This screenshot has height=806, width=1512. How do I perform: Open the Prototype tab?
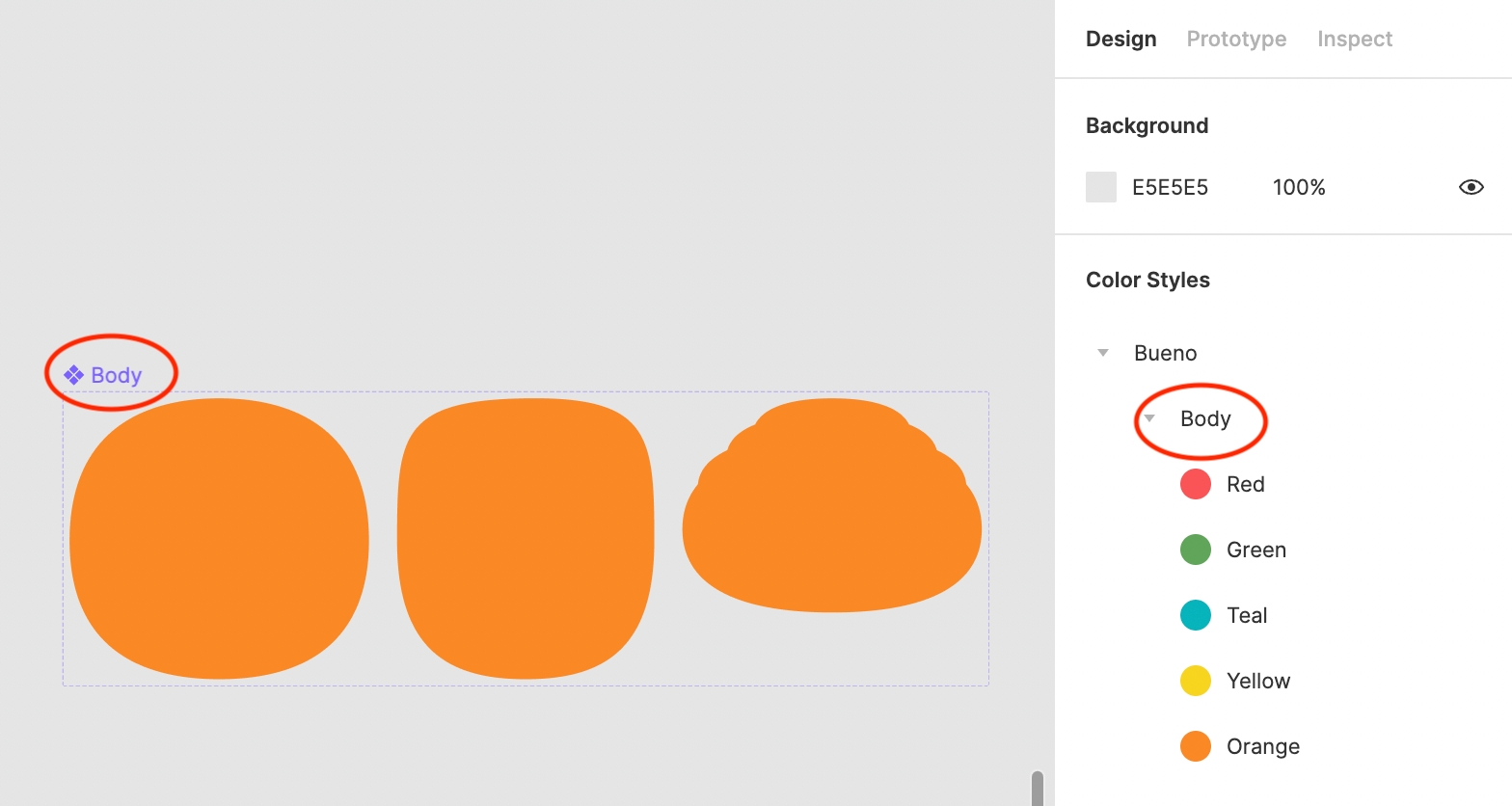1236,39
